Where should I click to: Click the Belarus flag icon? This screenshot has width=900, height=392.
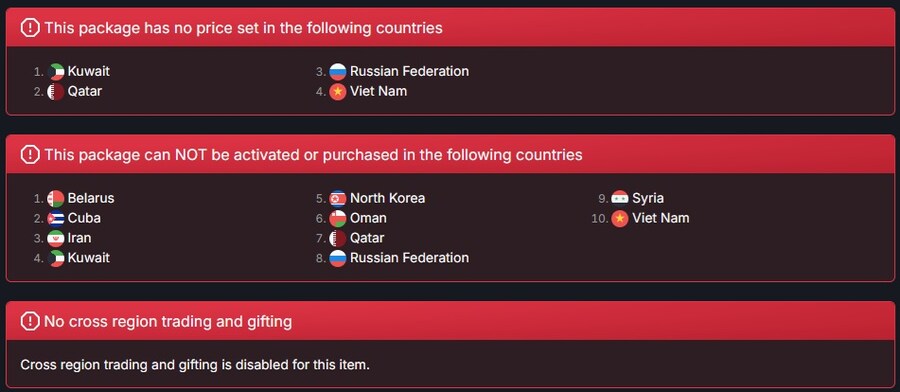click(56, 199)
